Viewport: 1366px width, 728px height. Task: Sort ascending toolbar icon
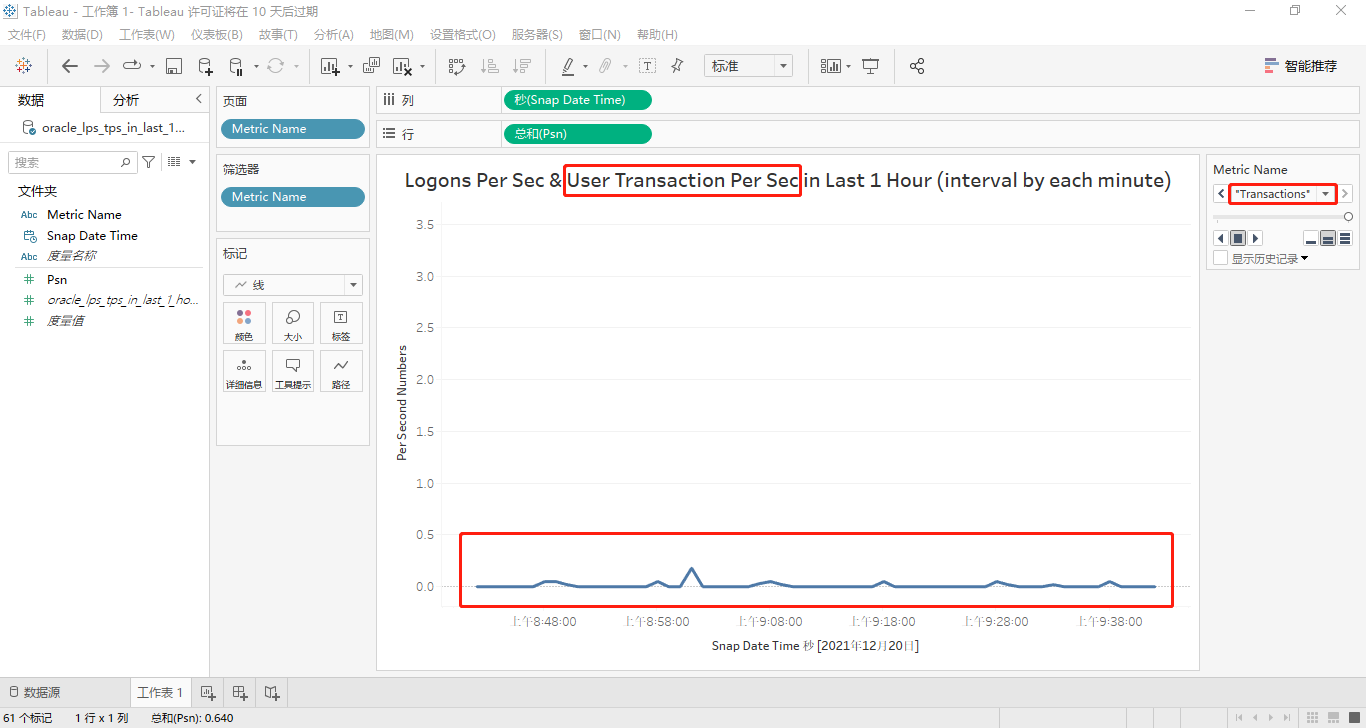point(490,66)
